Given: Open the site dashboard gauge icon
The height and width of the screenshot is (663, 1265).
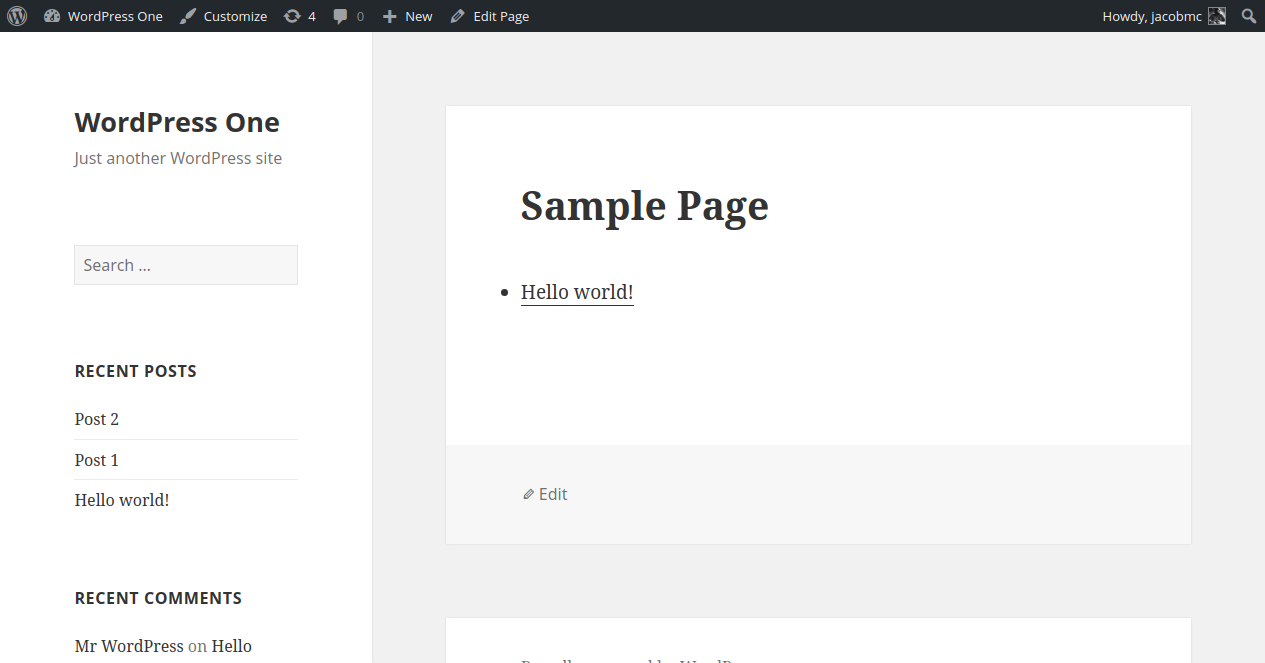Looking at the screenshot, I should tap(52, 16).
